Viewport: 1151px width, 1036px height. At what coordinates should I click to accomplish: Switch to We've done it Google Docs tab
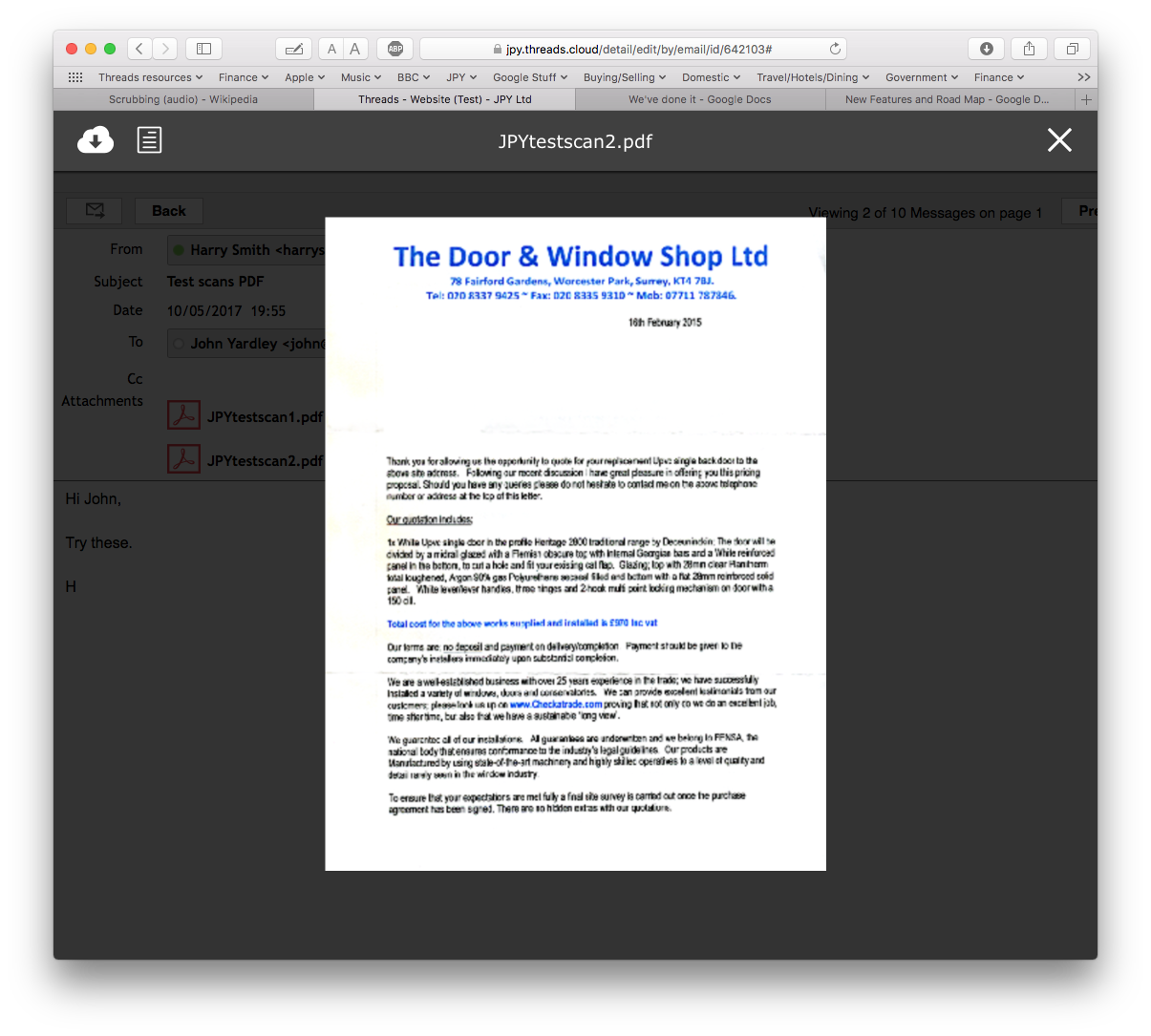click(x=700, y=99)
